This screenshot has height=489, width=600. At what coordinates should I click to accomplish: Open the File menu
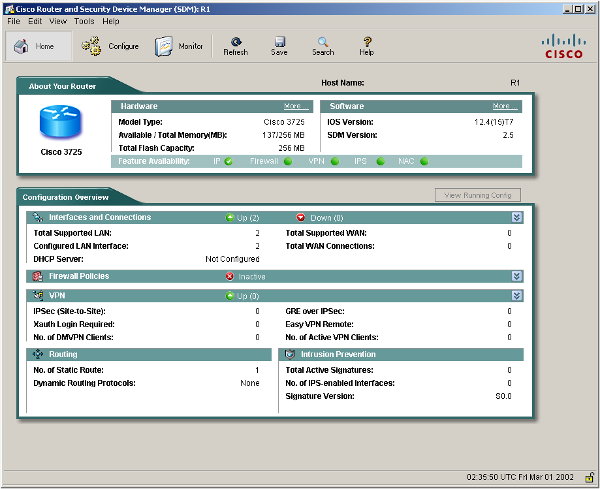pos(14,21)
